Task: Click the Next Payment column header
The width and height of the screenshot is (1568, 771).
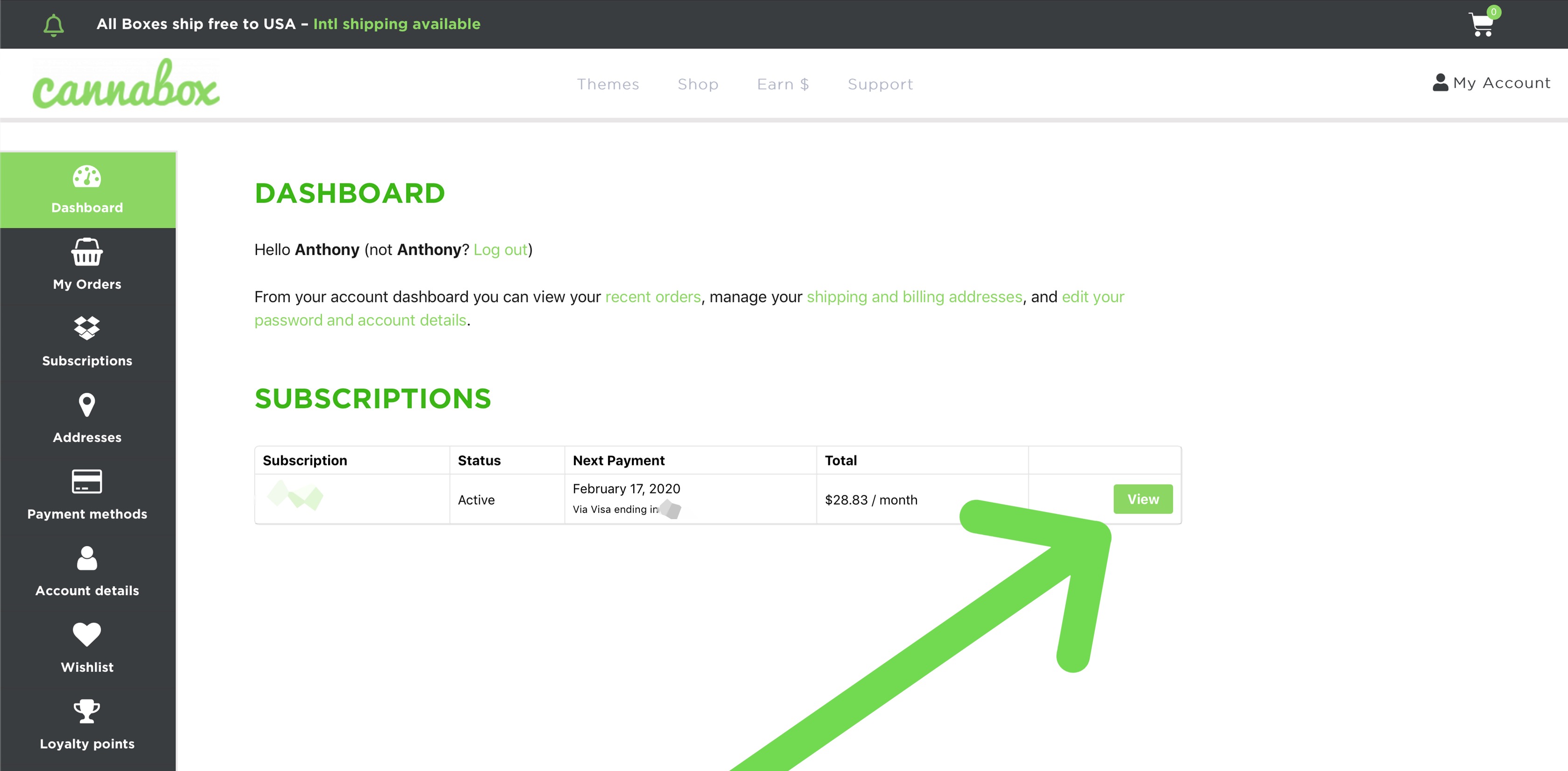Action: 618,461
